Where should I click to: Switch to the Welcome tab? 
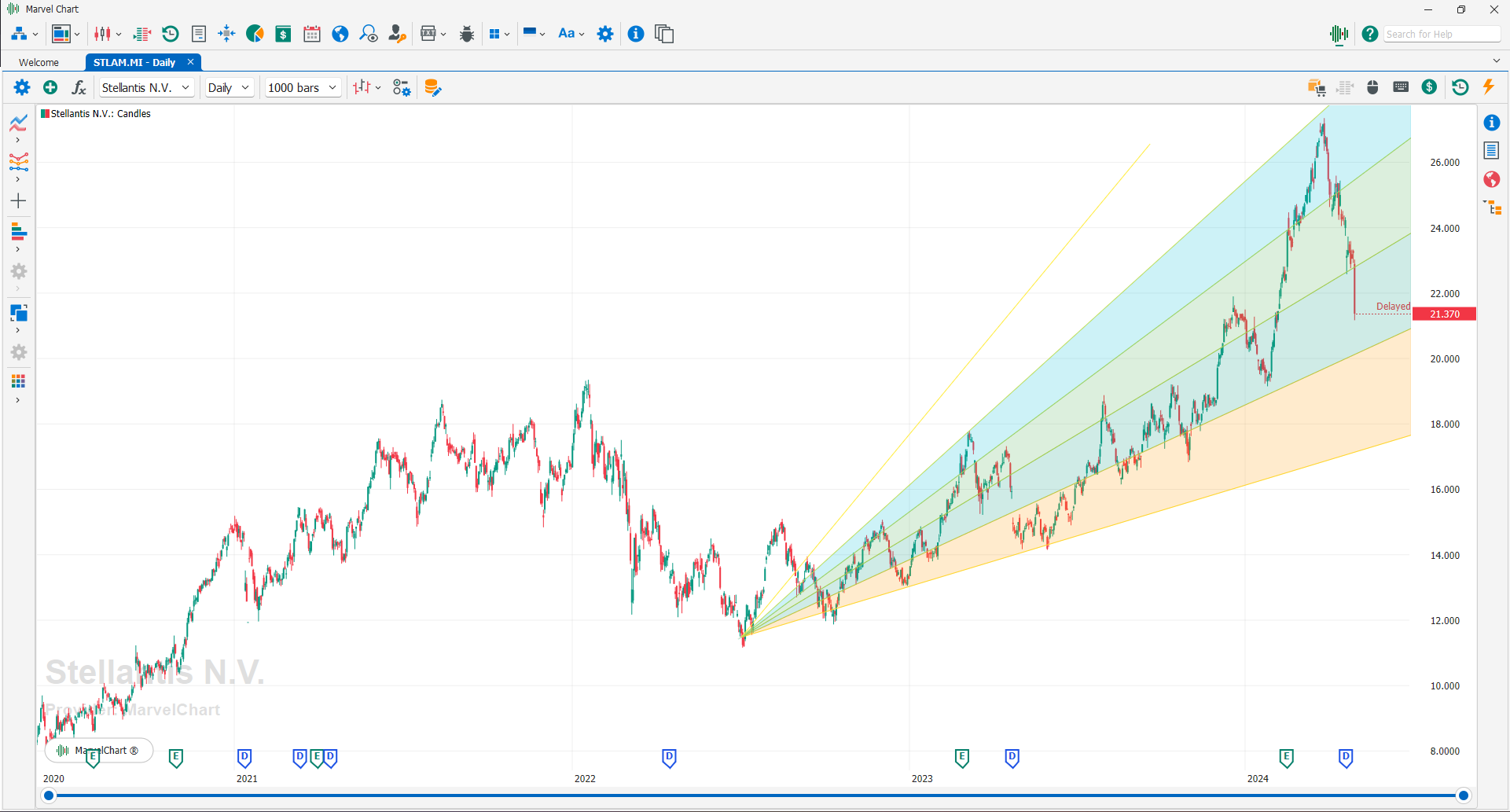(39, 62)
